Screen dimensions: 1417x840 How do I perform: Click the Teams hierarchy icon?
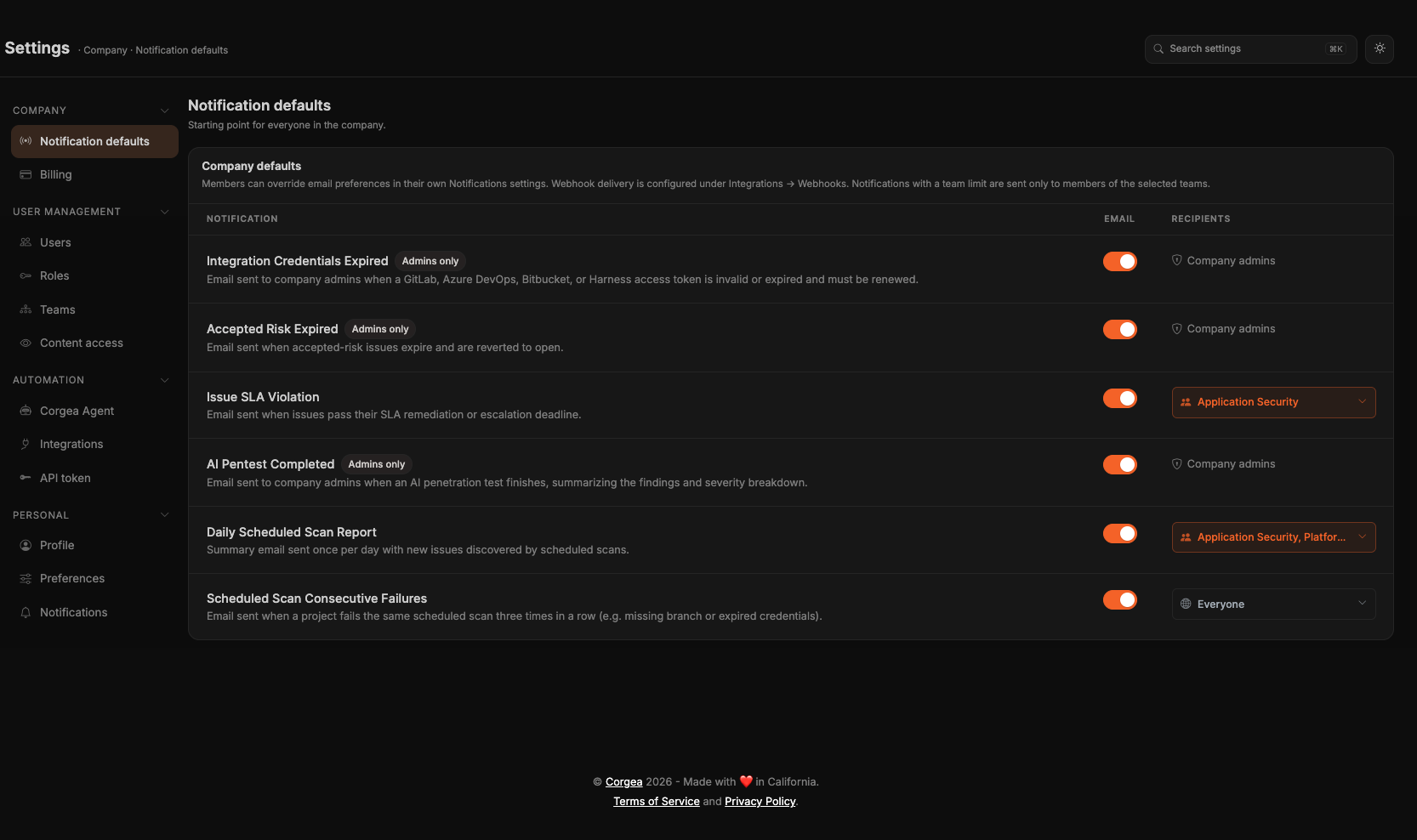pyautogui.click(x=26, y=309)
